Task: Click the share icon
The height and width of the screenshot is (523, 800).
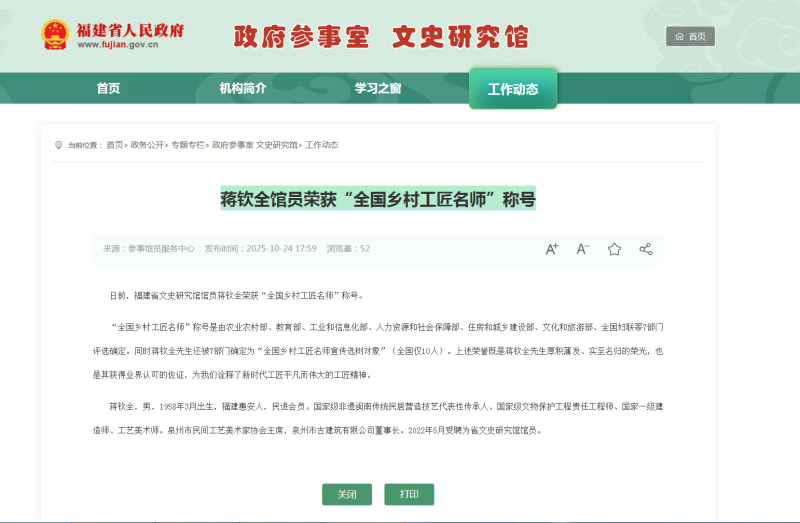Action: (x=645, y=249)
